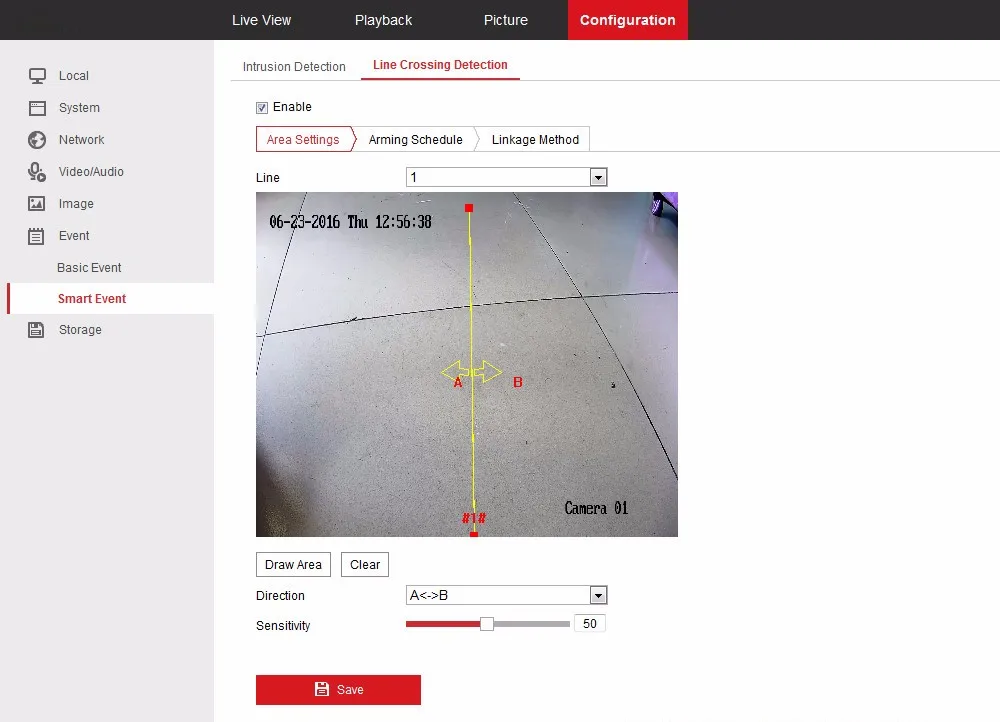Click the Network globe icon
Viewport: 1000px width, 722px height.
click(x=37, y=140)
